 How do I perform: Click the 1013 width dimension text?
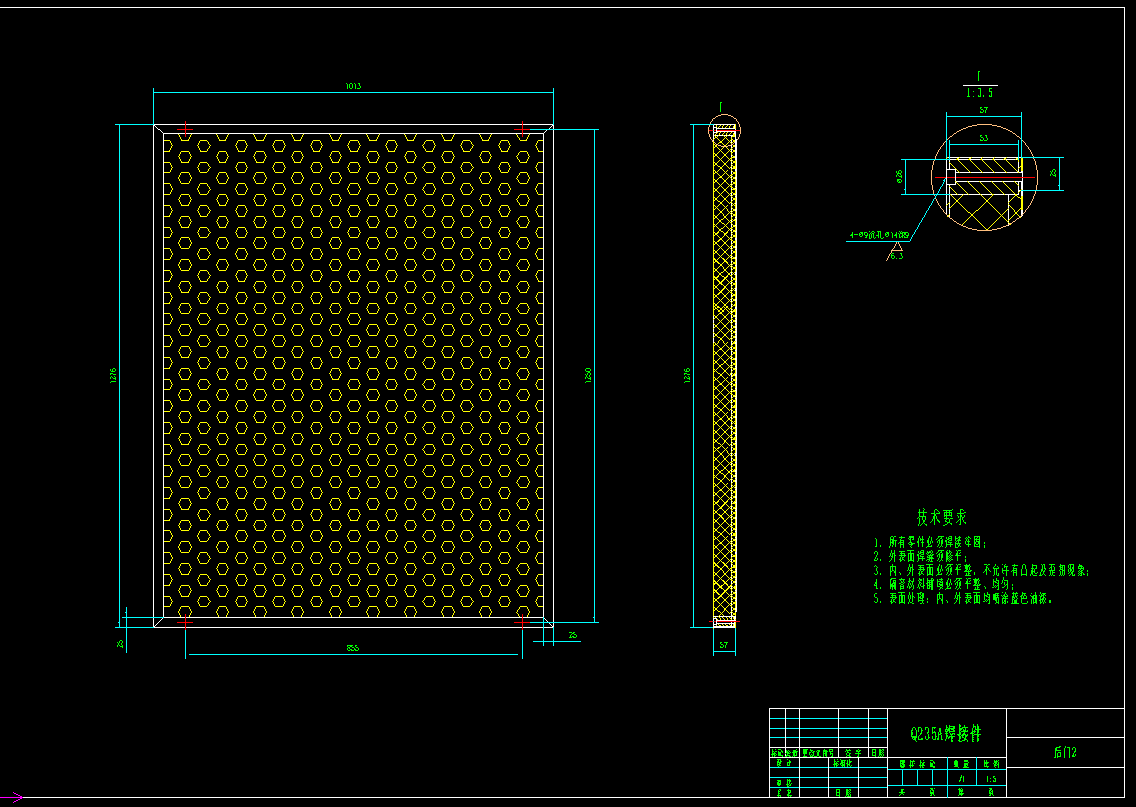click(353, 86)
